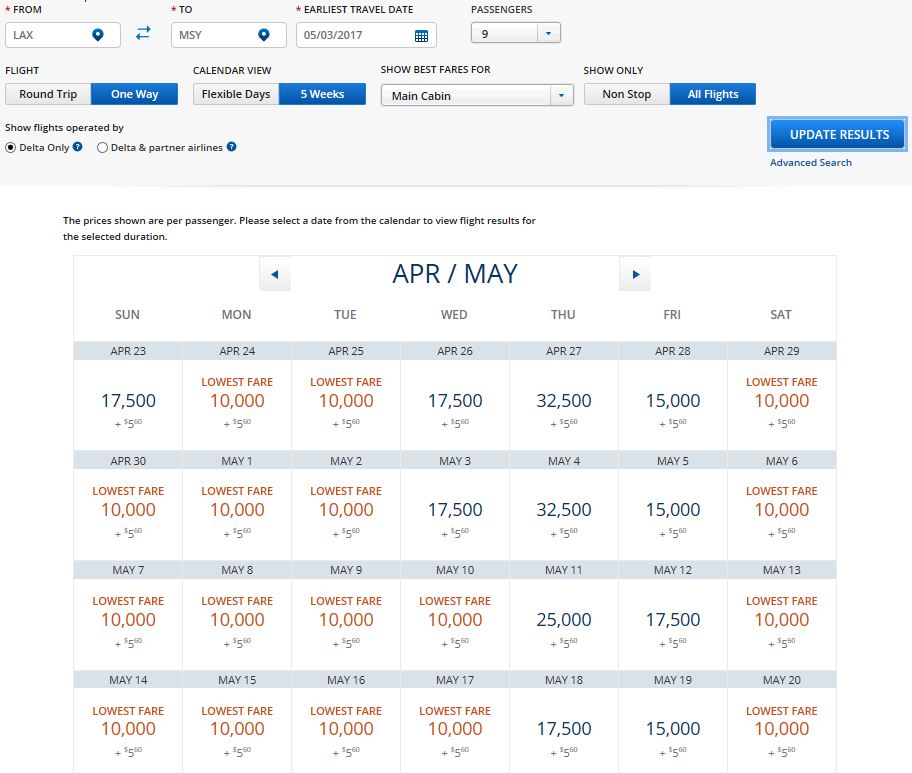Open the Advanced Search link
912x773 pixels.
click(810, 162)
